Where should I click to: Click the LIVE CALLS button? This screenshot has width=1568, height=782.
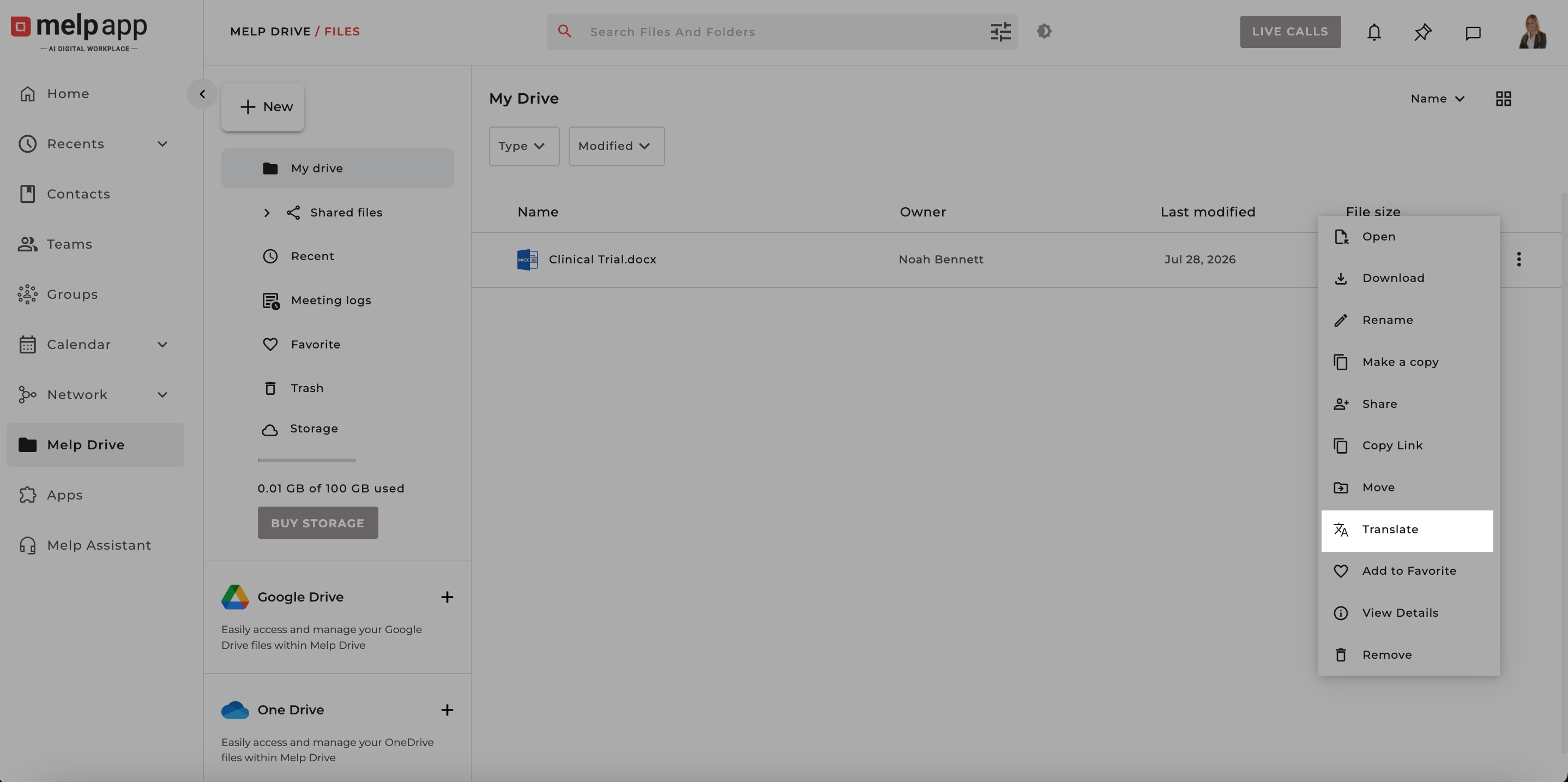[1290, 32]
